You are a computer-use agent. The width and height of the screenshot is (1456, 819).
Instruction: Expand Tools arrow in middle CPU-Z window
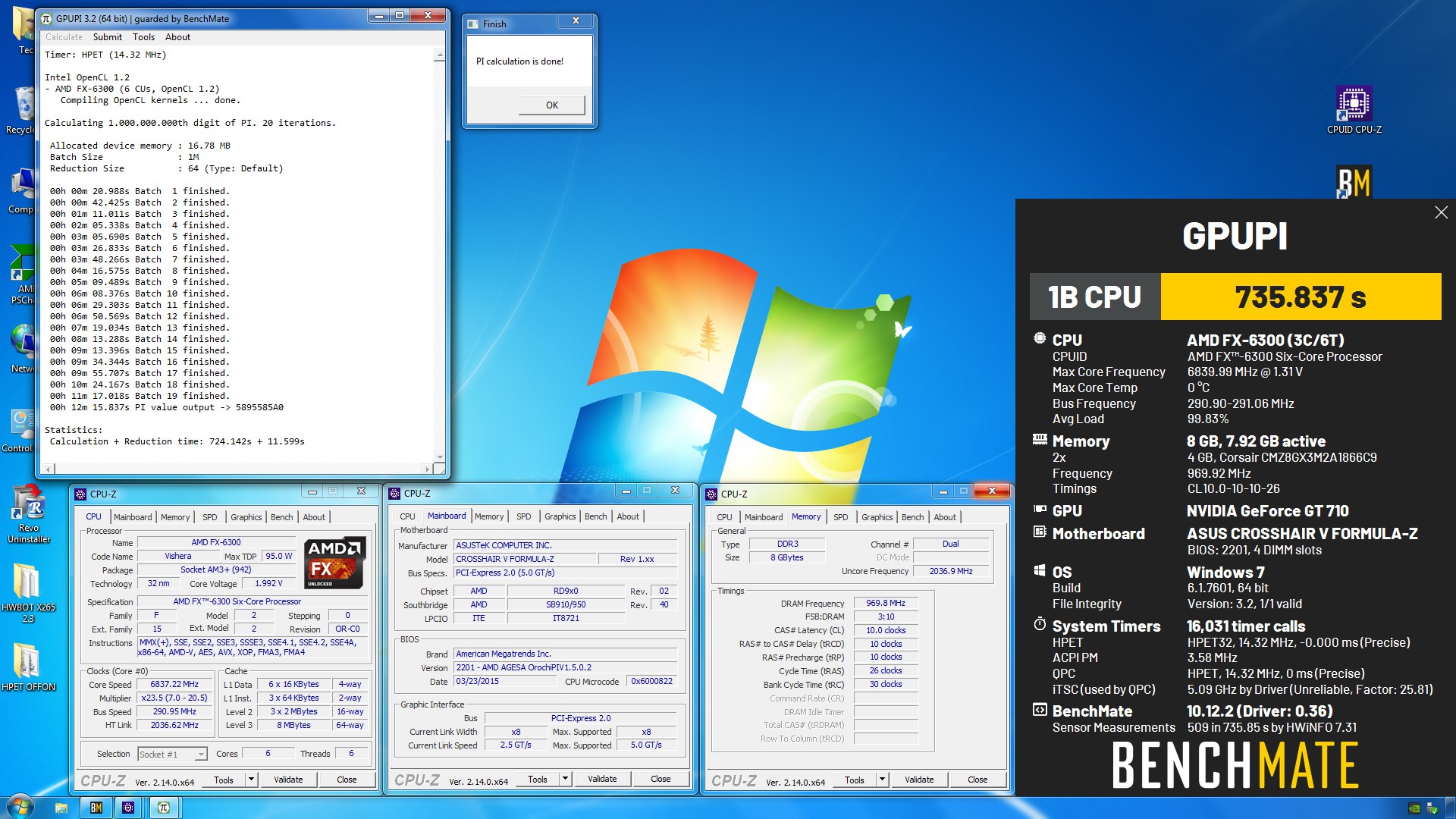tap(565, 779)
